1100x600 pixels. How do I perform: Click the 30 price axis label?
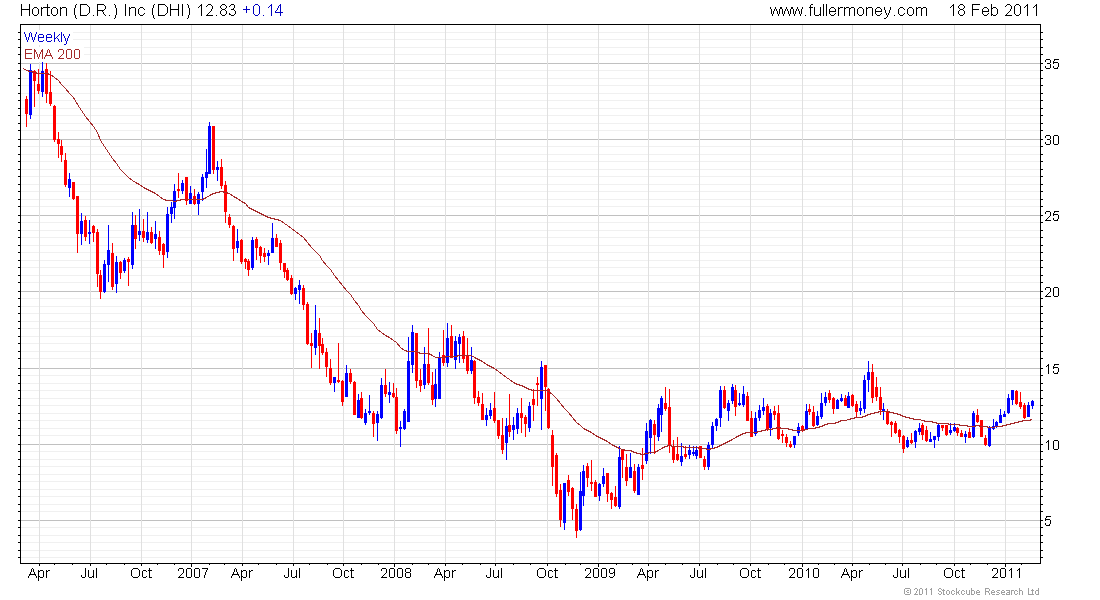tap(1054, 140)
